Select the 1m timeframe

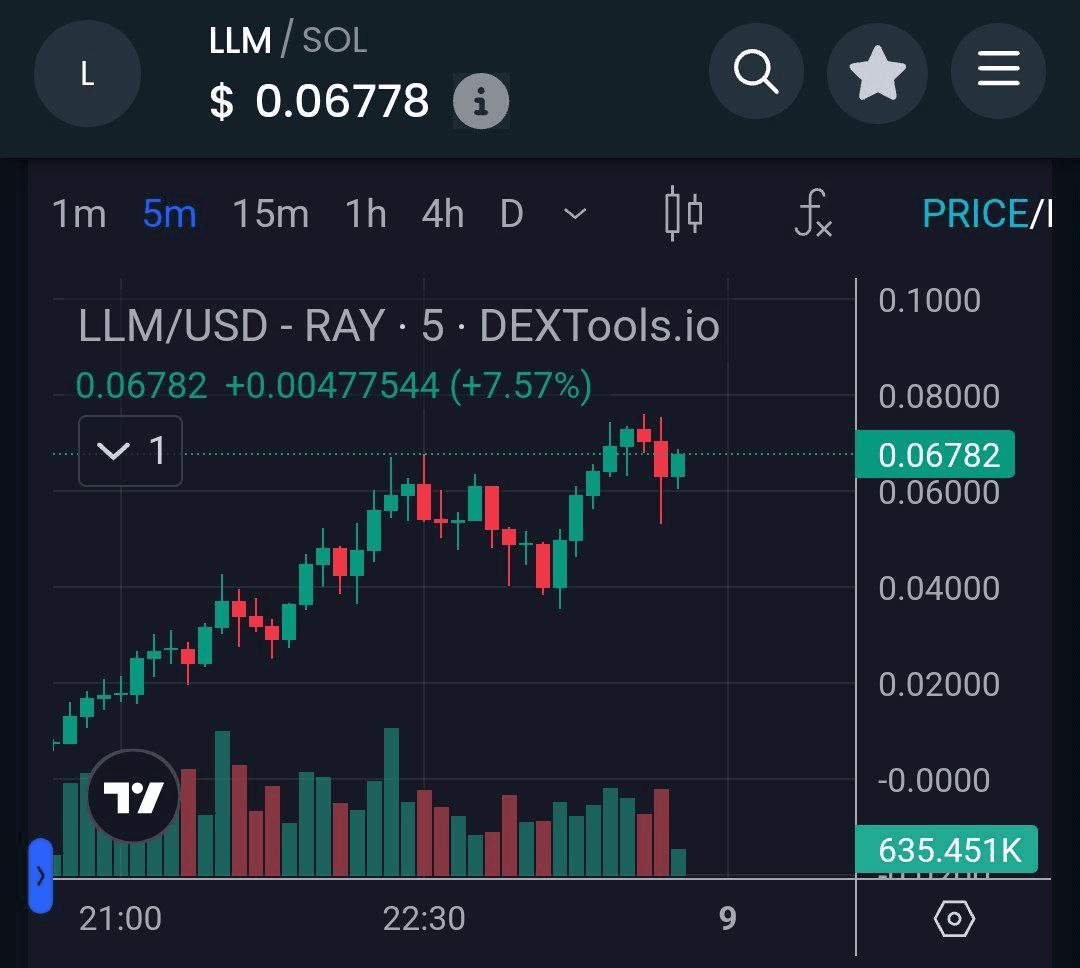pos(79,214)
